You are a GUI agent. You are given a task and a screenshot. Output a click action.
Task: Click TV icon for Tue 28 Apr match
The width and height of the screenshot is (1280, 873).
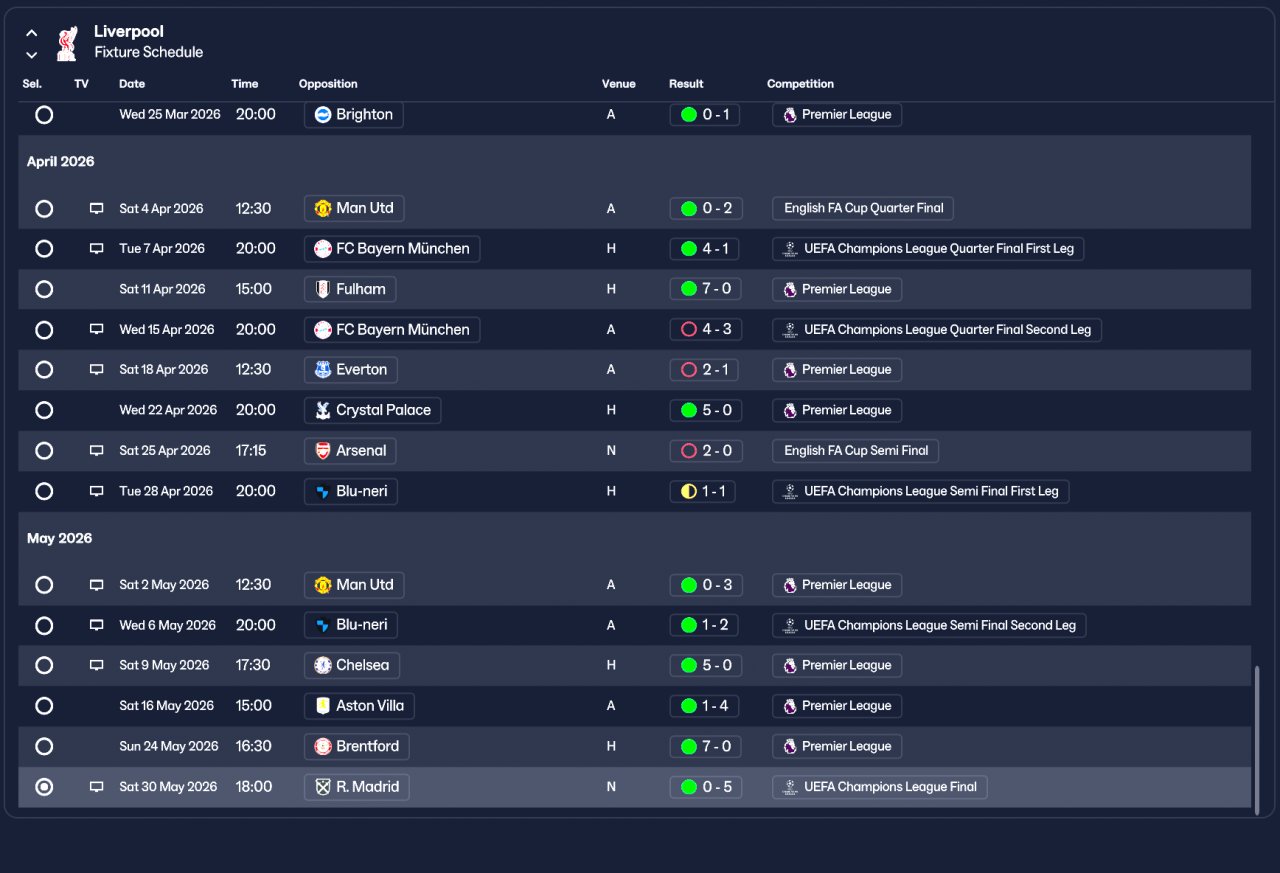coord(97,491)
